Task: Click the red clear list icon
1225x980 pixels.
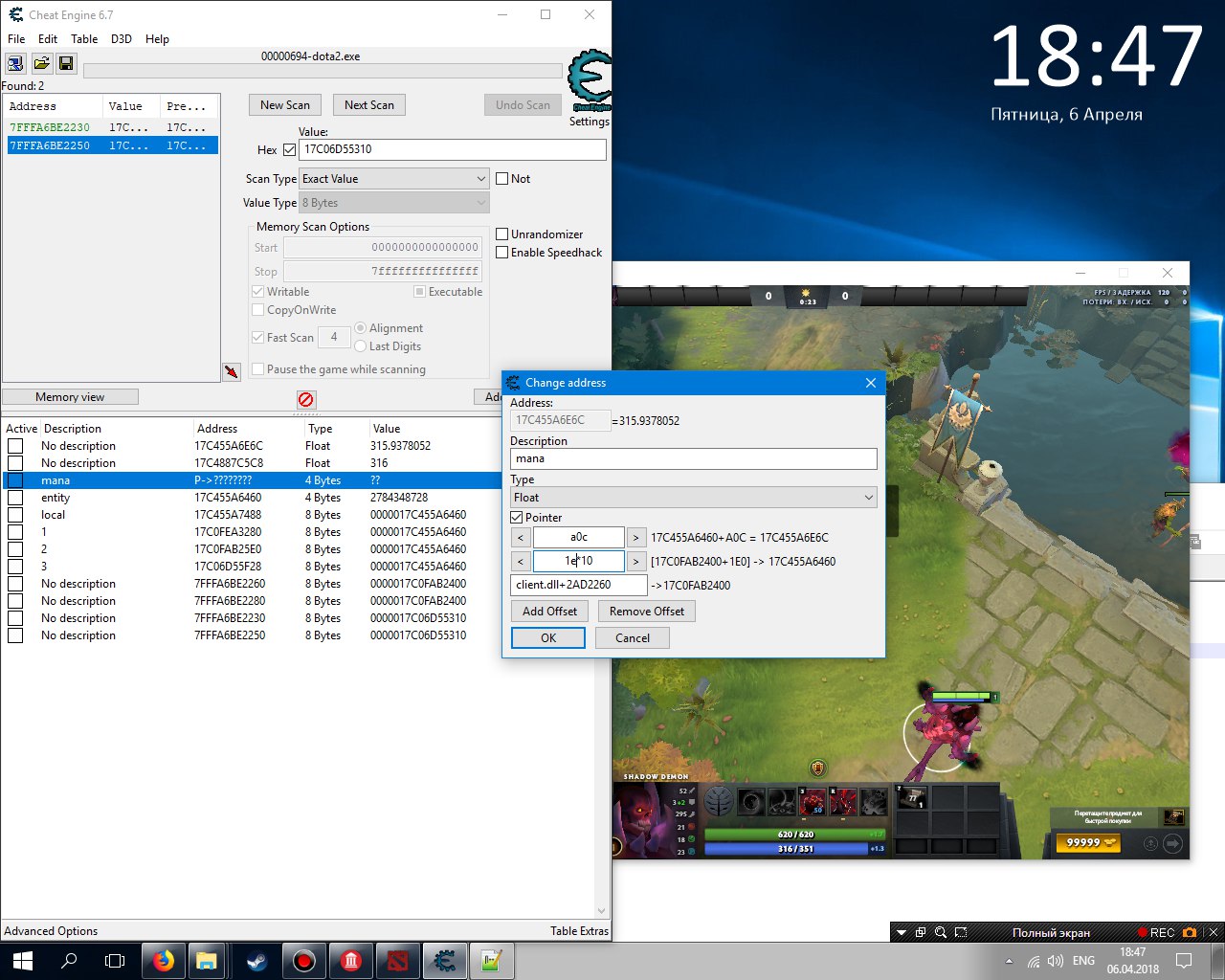Action: tap(305, 399)
